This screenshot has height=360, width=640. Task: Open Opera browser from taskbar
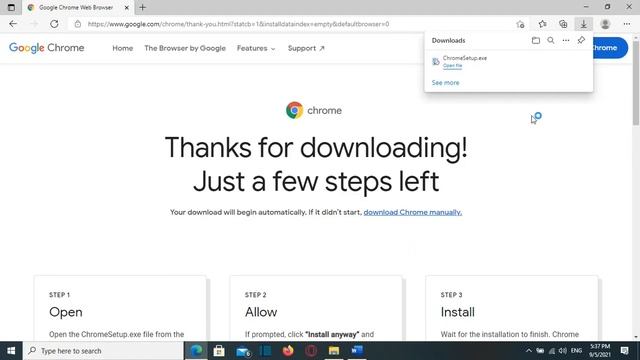click(311, 351)
